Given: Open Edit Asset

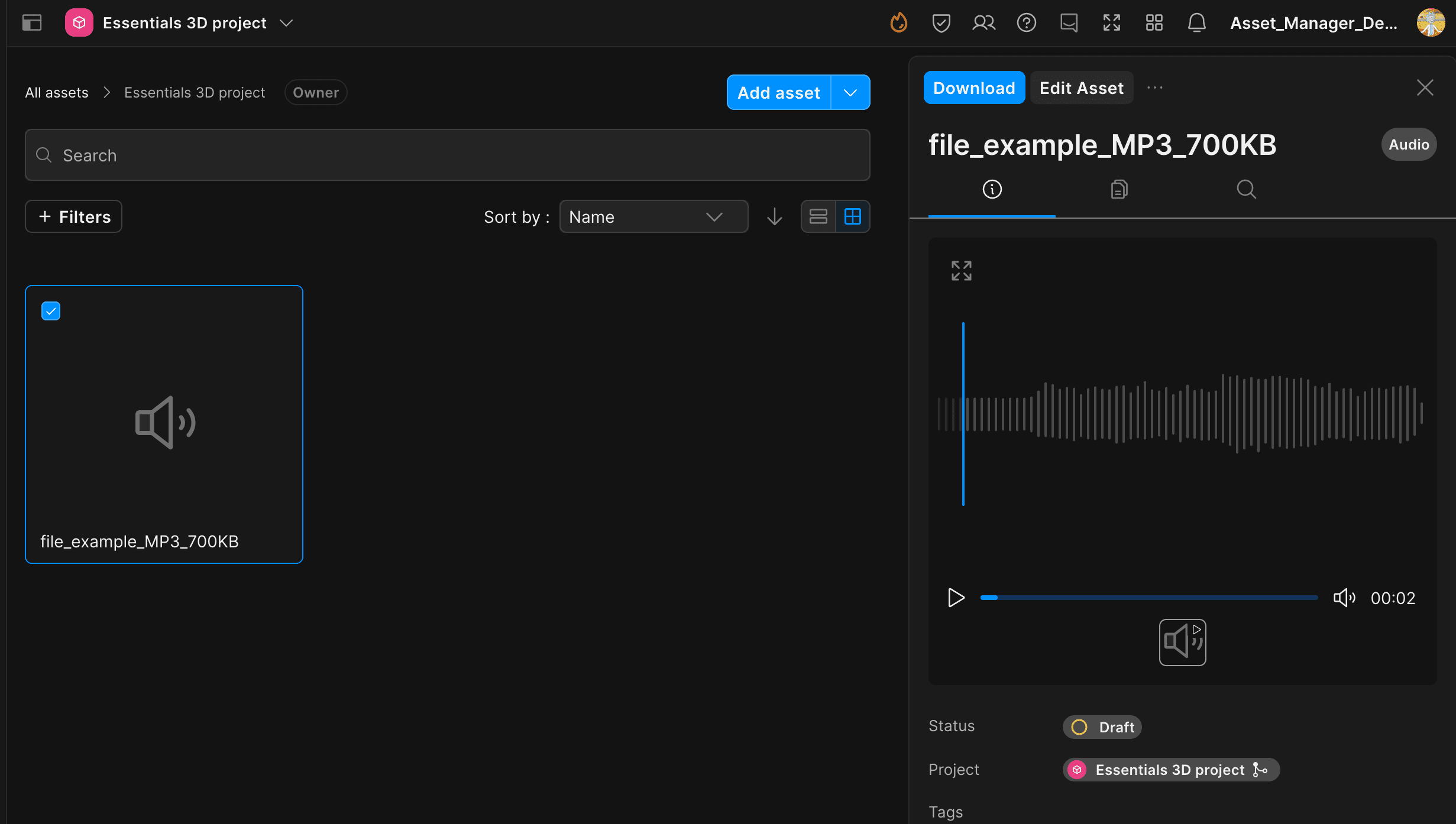Looking at the screenshot, I should tap(1082, 87).
